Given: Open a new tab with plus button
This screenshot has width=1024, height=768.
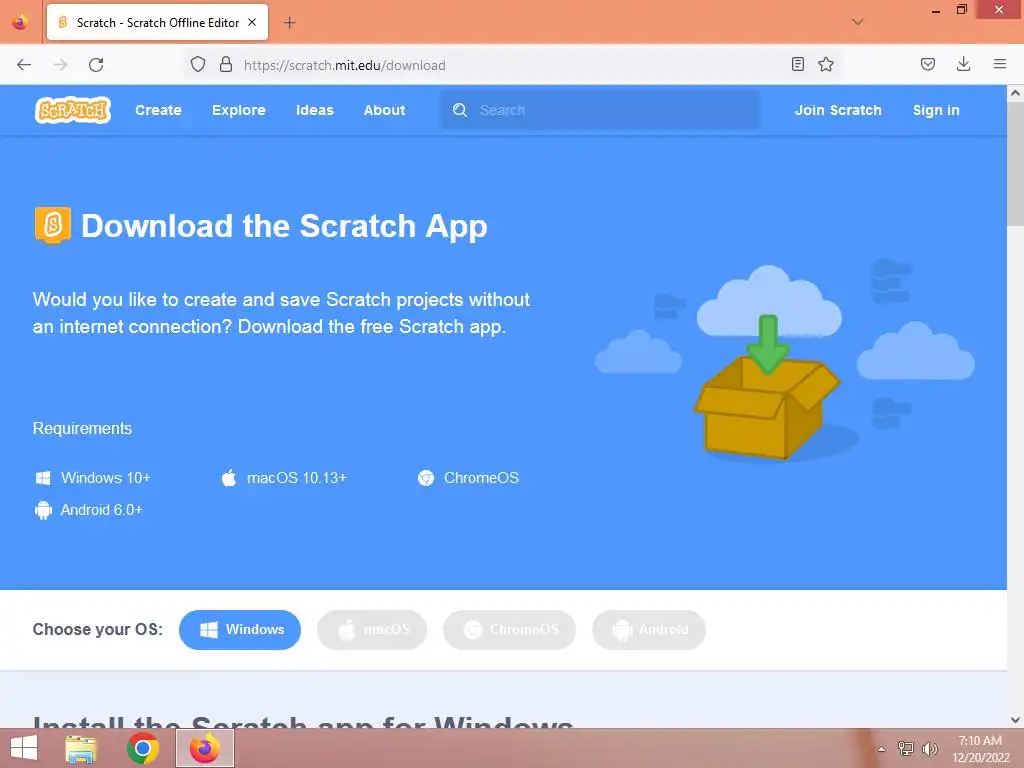Looking at the screenshot, I should click(290, 23).
